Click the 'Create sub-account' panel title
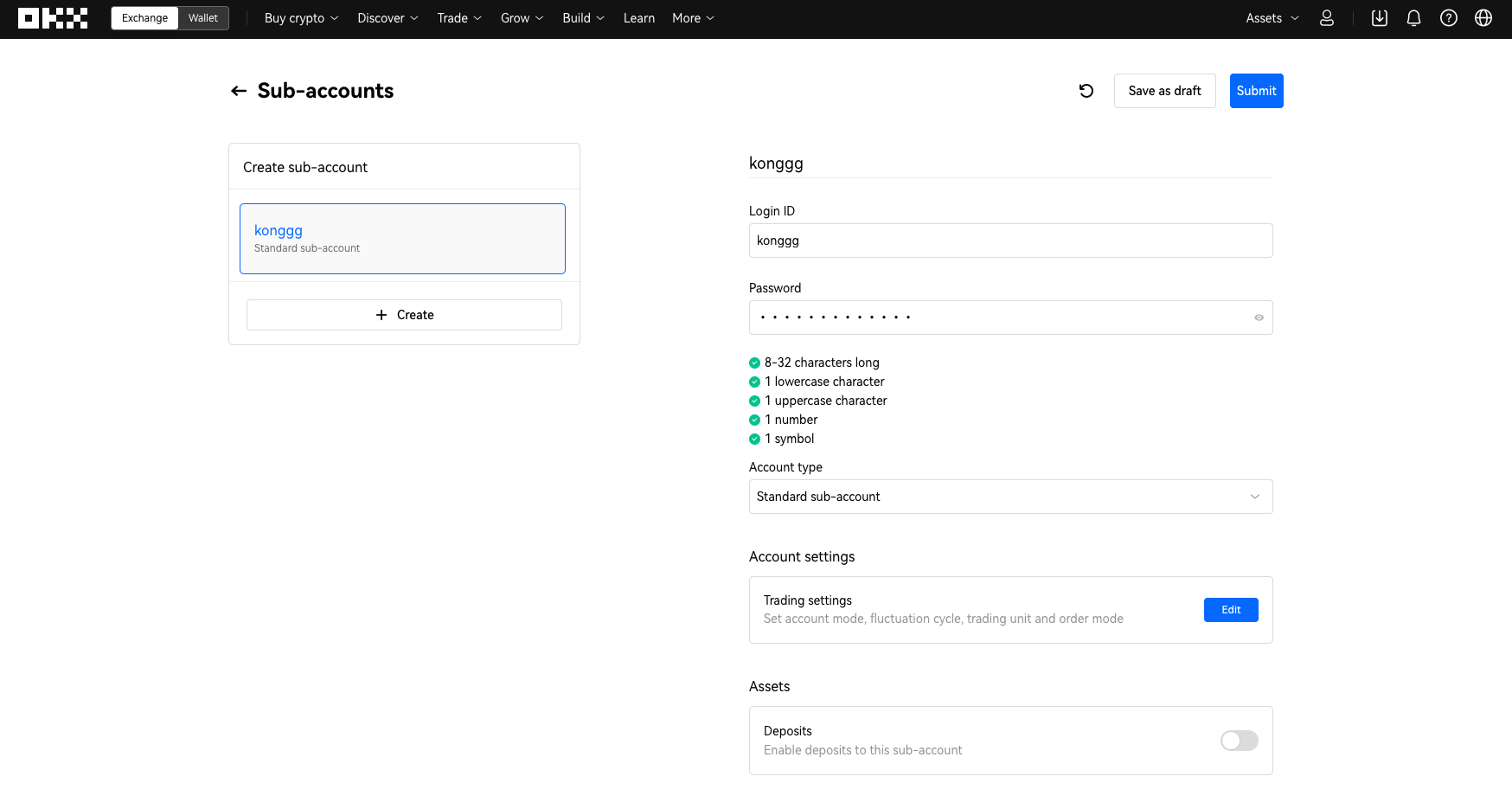1512x802 pixels. coord(305,167)
